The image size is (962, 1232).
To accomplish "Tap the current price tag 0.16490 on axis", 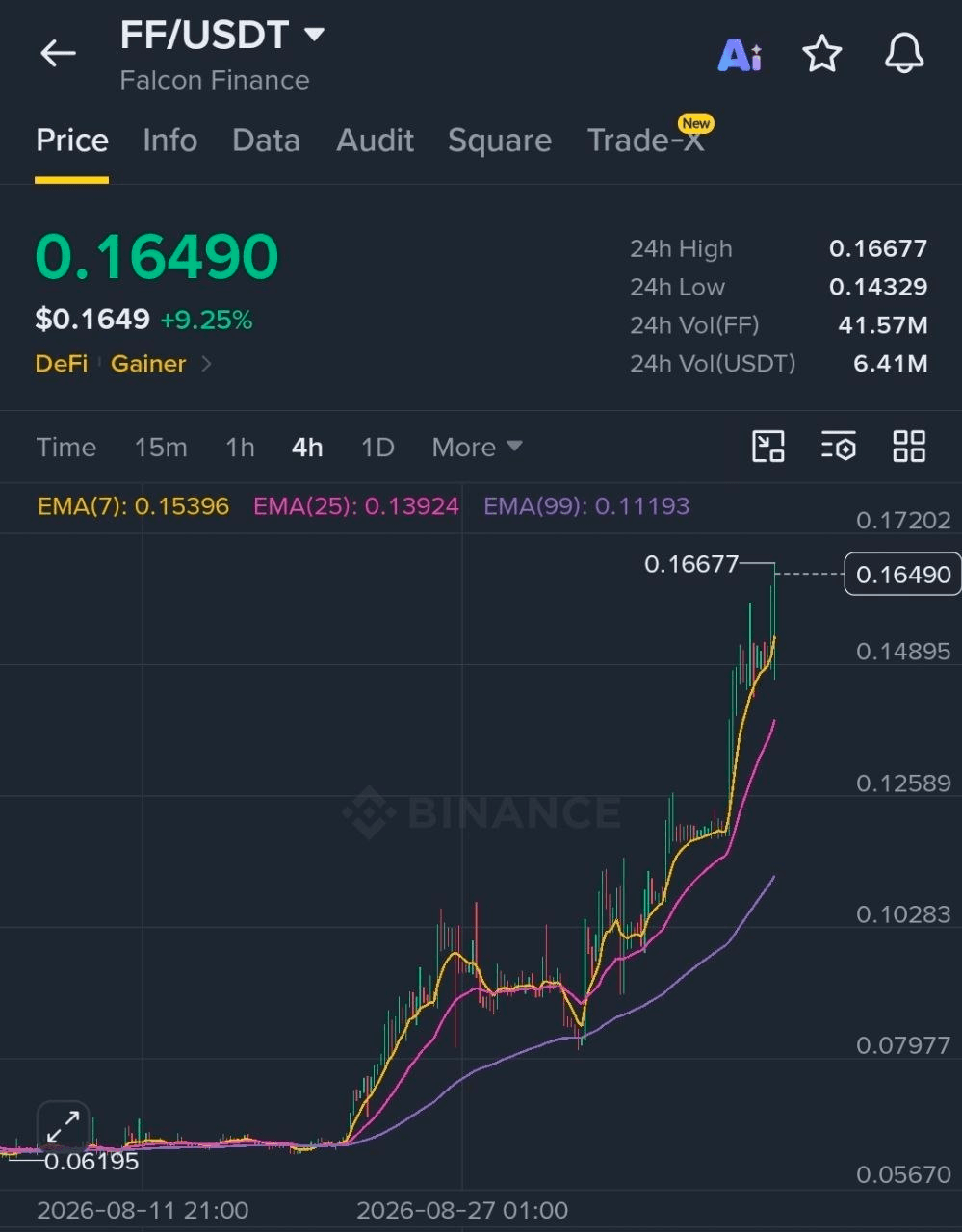I will 903,575.
